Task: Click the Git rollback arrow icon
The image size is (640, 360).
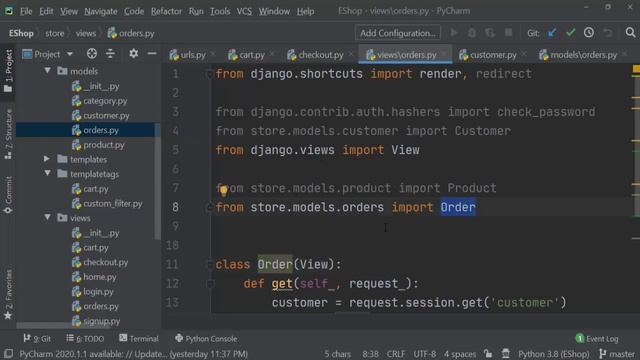Action: (x=608, y=33)
